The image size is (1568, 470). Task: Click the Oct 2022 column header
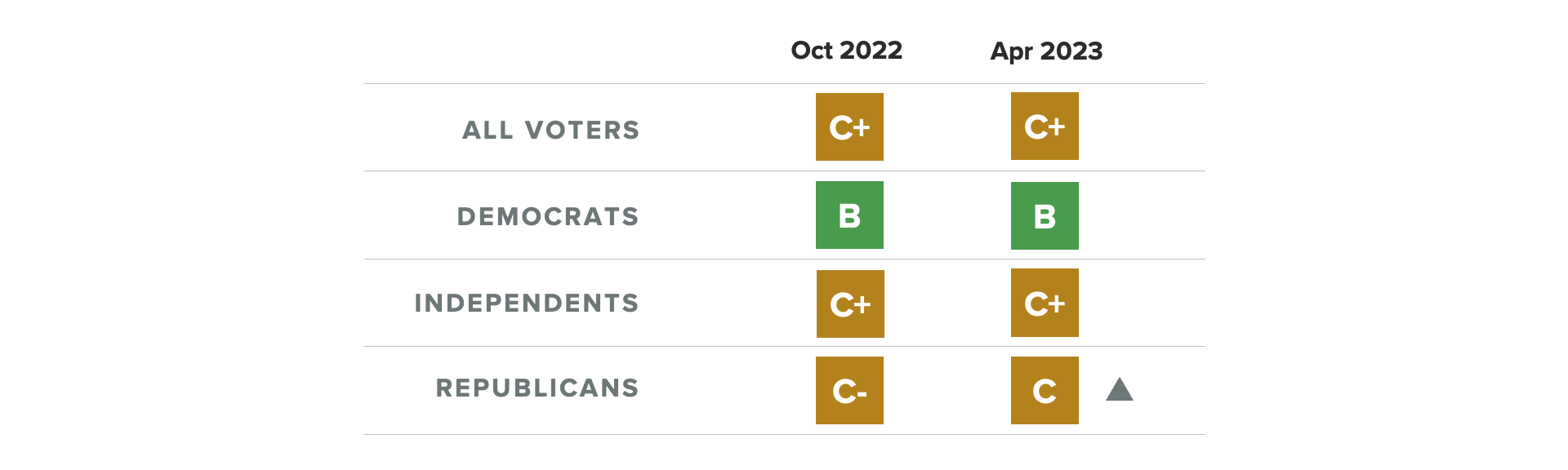[847, 51]
